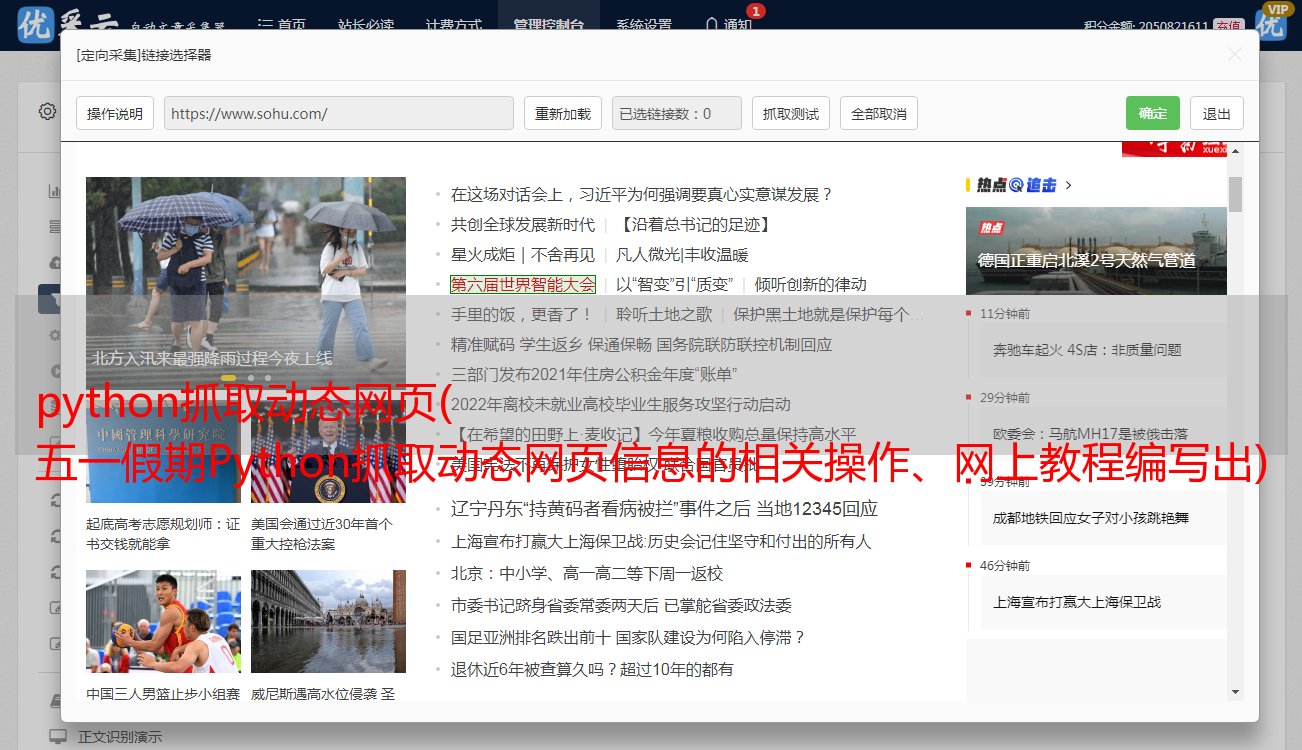Click caption 中国三人男篮止步小组赛

163,694
